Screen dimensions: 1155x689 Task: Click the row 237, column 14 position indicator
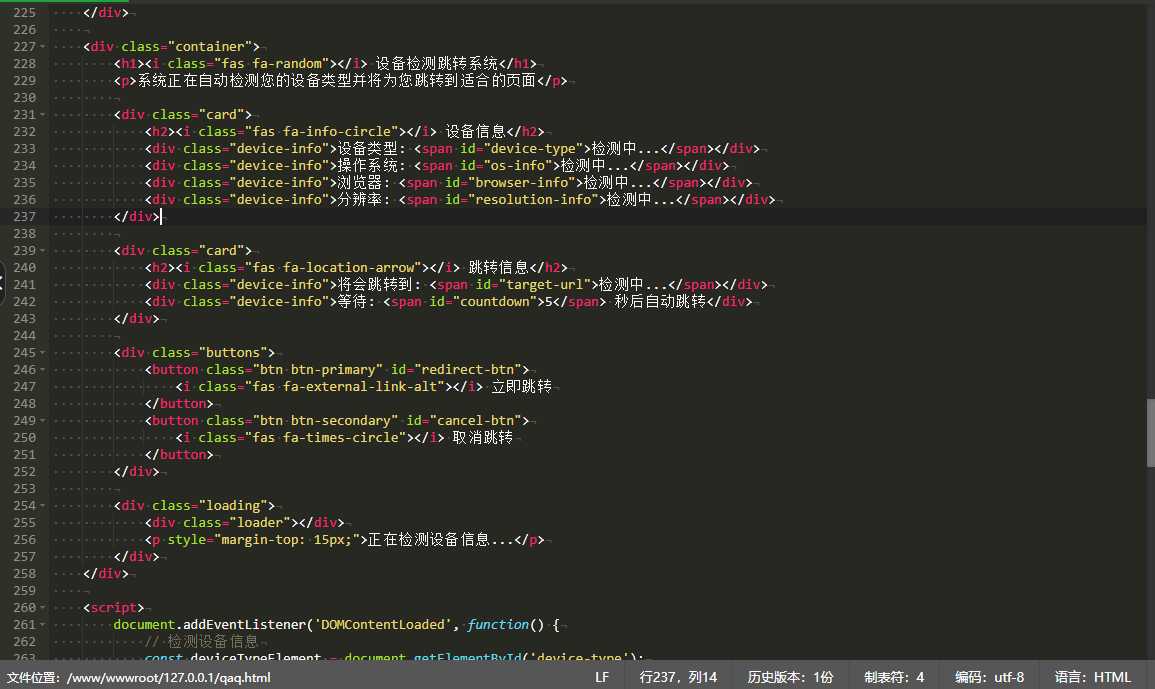tap(678, 677)
